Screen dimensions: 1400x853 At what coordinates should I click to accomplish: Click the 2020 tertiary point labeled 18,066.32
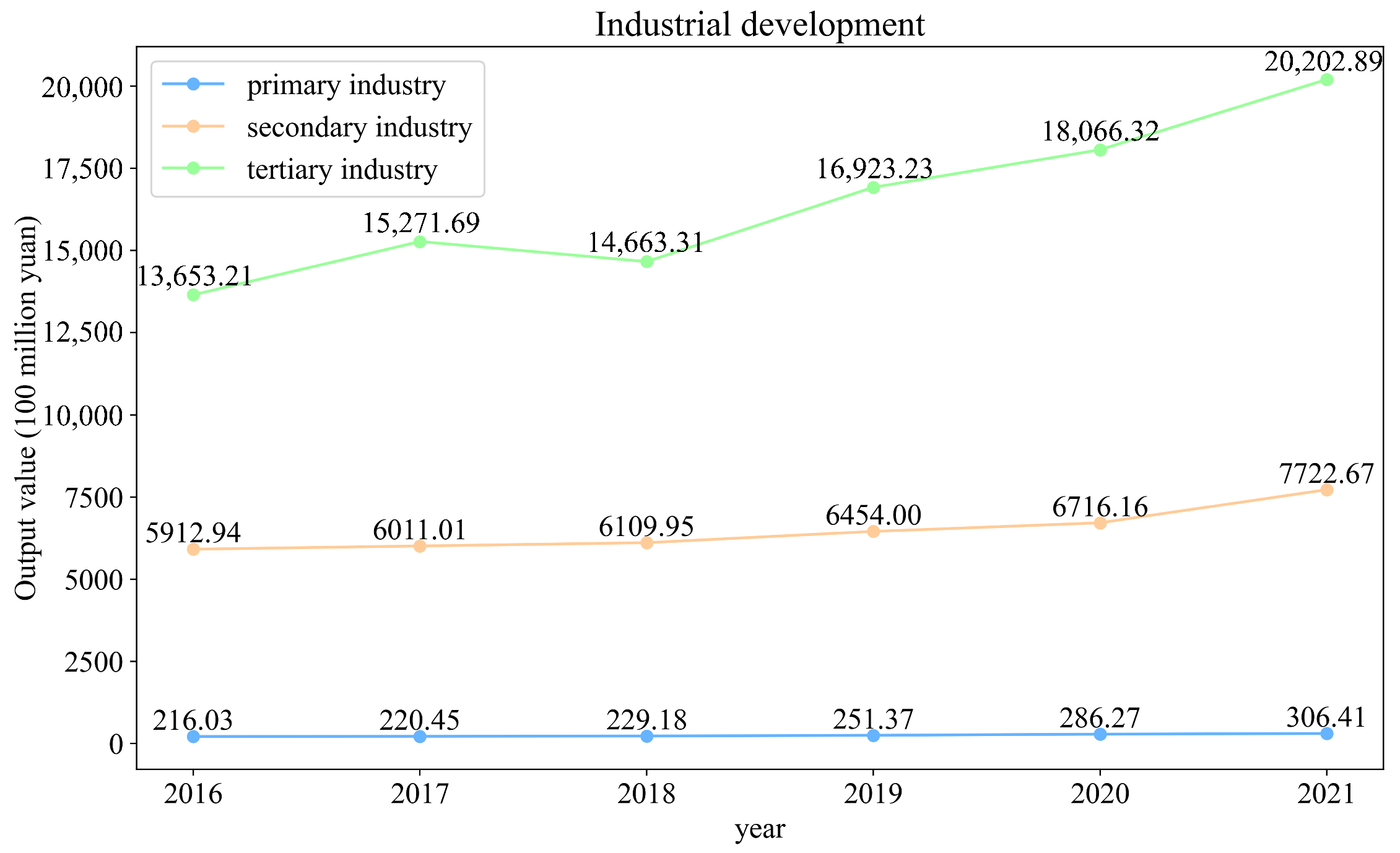point(1100,150)
